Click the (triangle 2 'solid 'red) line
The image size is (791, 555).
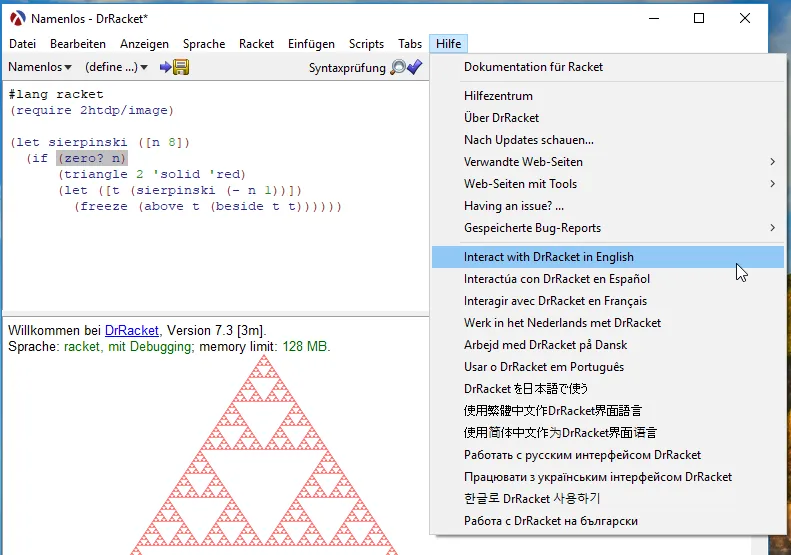coord(152,175)
